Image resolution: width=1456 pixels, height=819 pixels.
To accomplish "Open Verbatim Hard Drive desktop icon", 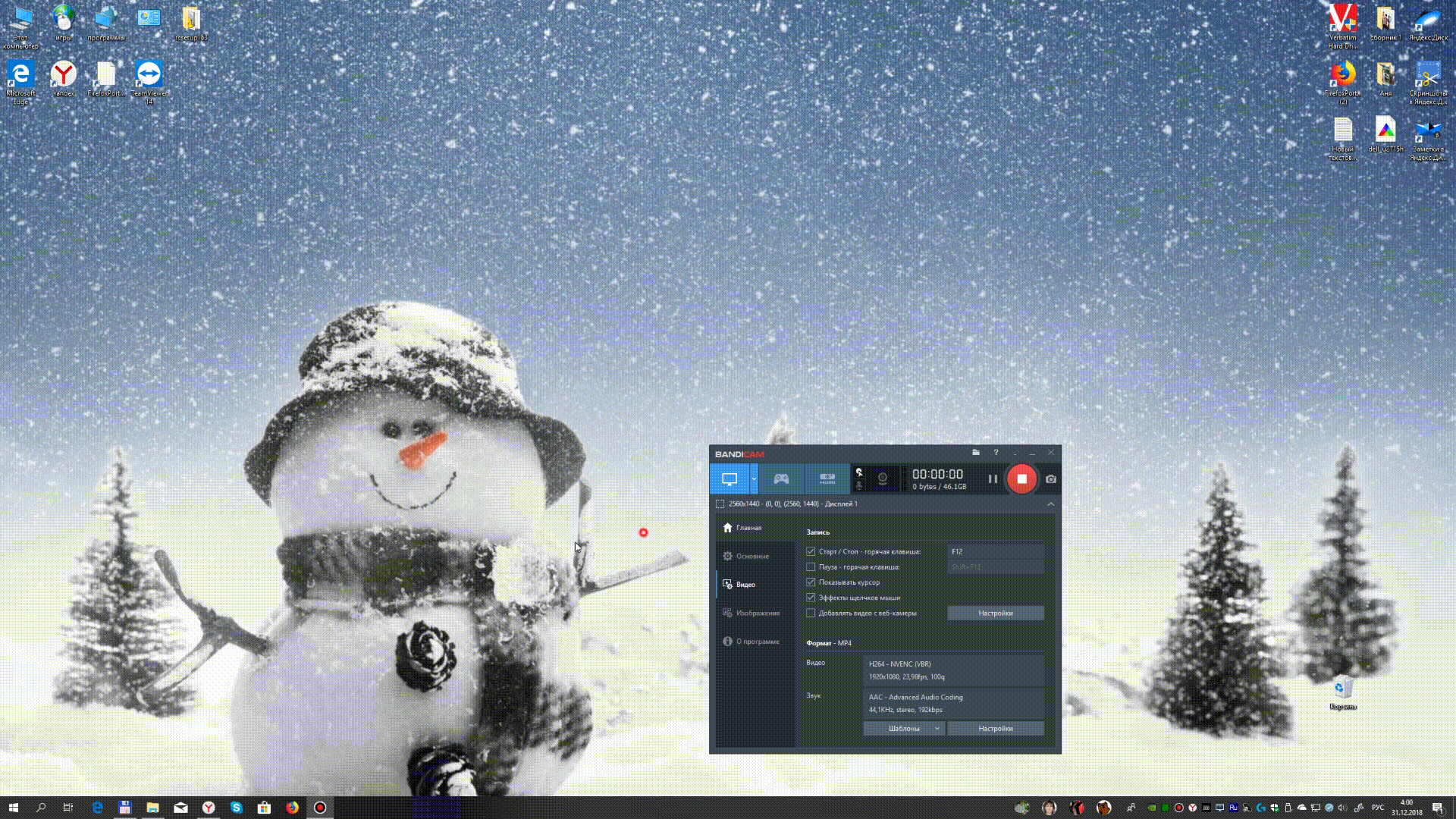I will coord(1342,27).
